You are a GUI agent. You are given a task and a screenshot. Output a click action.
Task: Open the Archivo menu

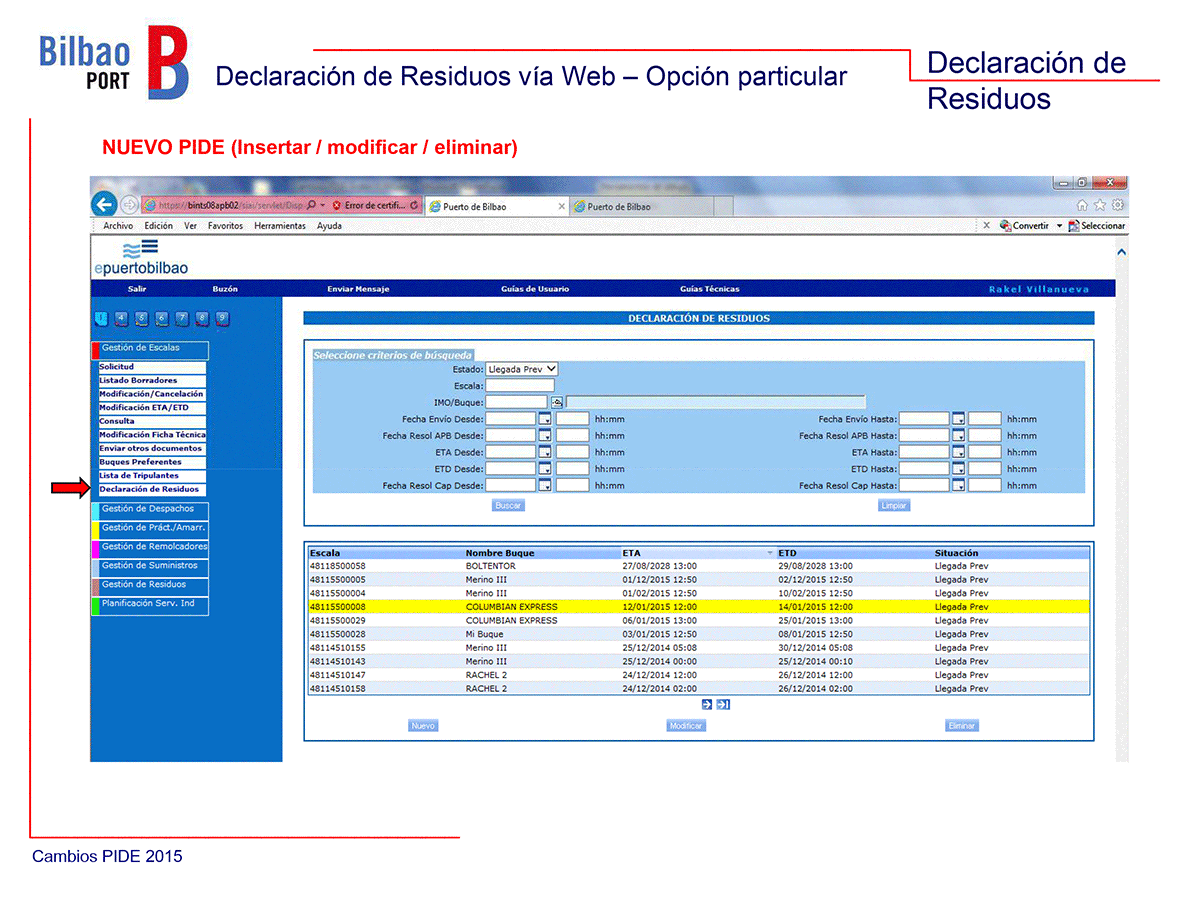(x=118, y=226)
